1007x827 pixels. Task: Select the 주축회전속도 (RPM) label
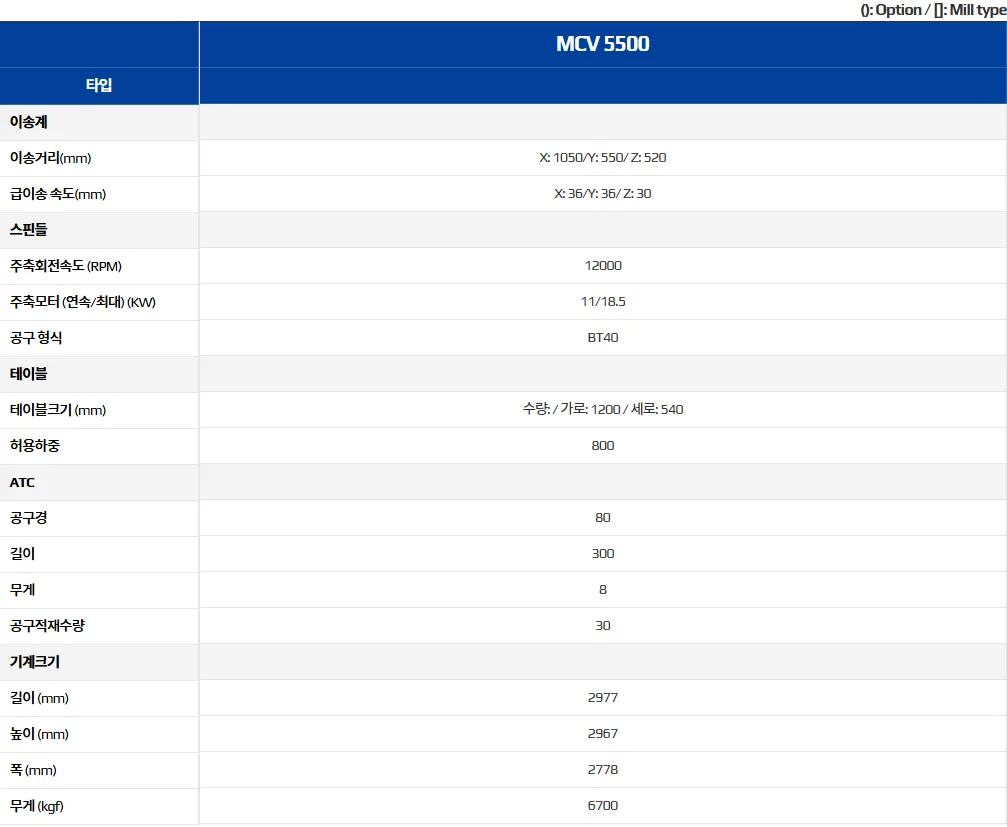(66, 266)
